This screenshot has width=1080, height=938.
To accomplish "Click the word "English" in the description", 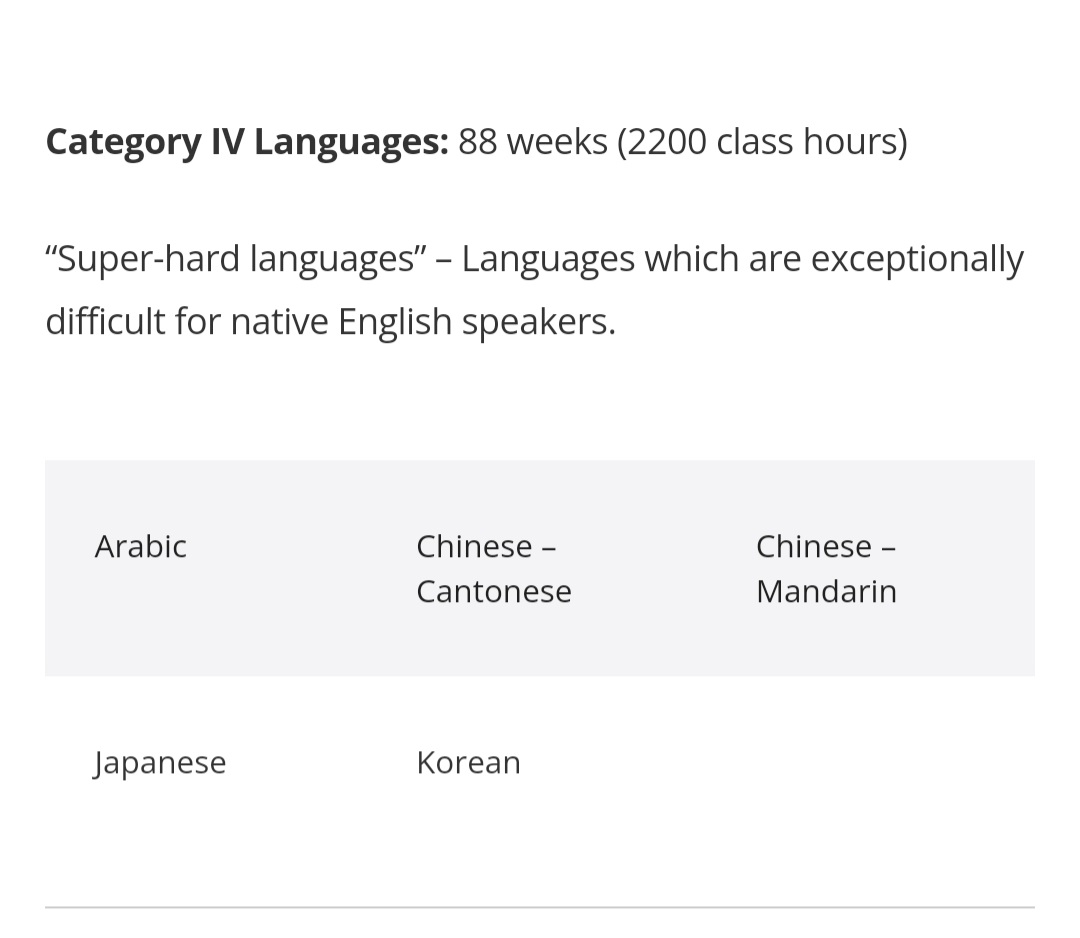I will point(394,322).
